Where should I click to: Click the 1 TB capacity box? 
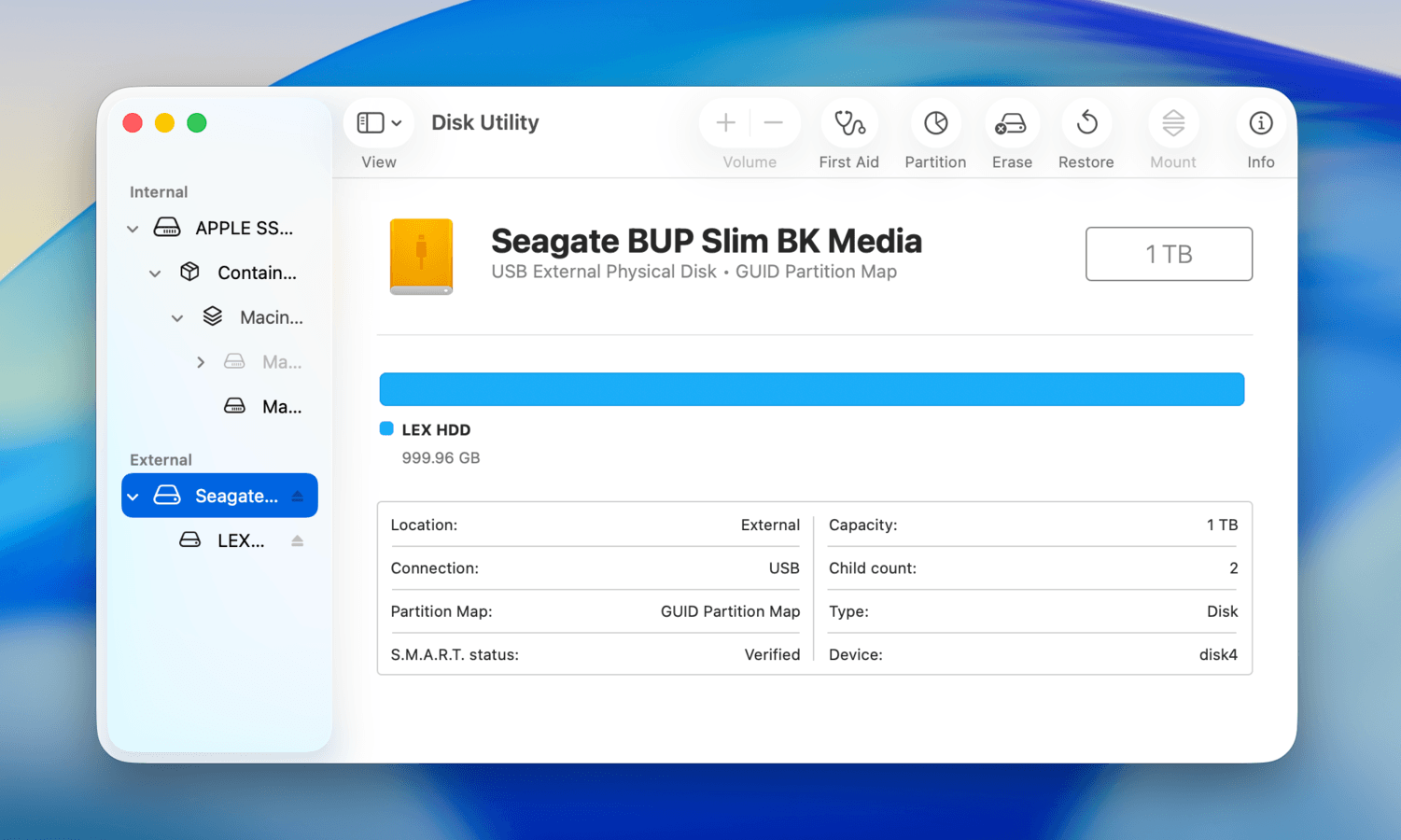(1169, 254)
